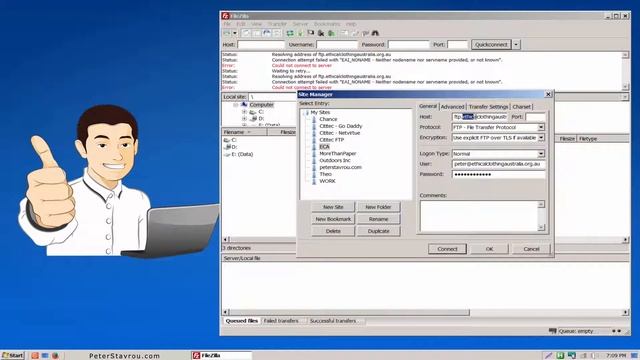This screenshot has width=640, height=360.
Task: Click the binoculars file search icon
Action: (375, 33)
